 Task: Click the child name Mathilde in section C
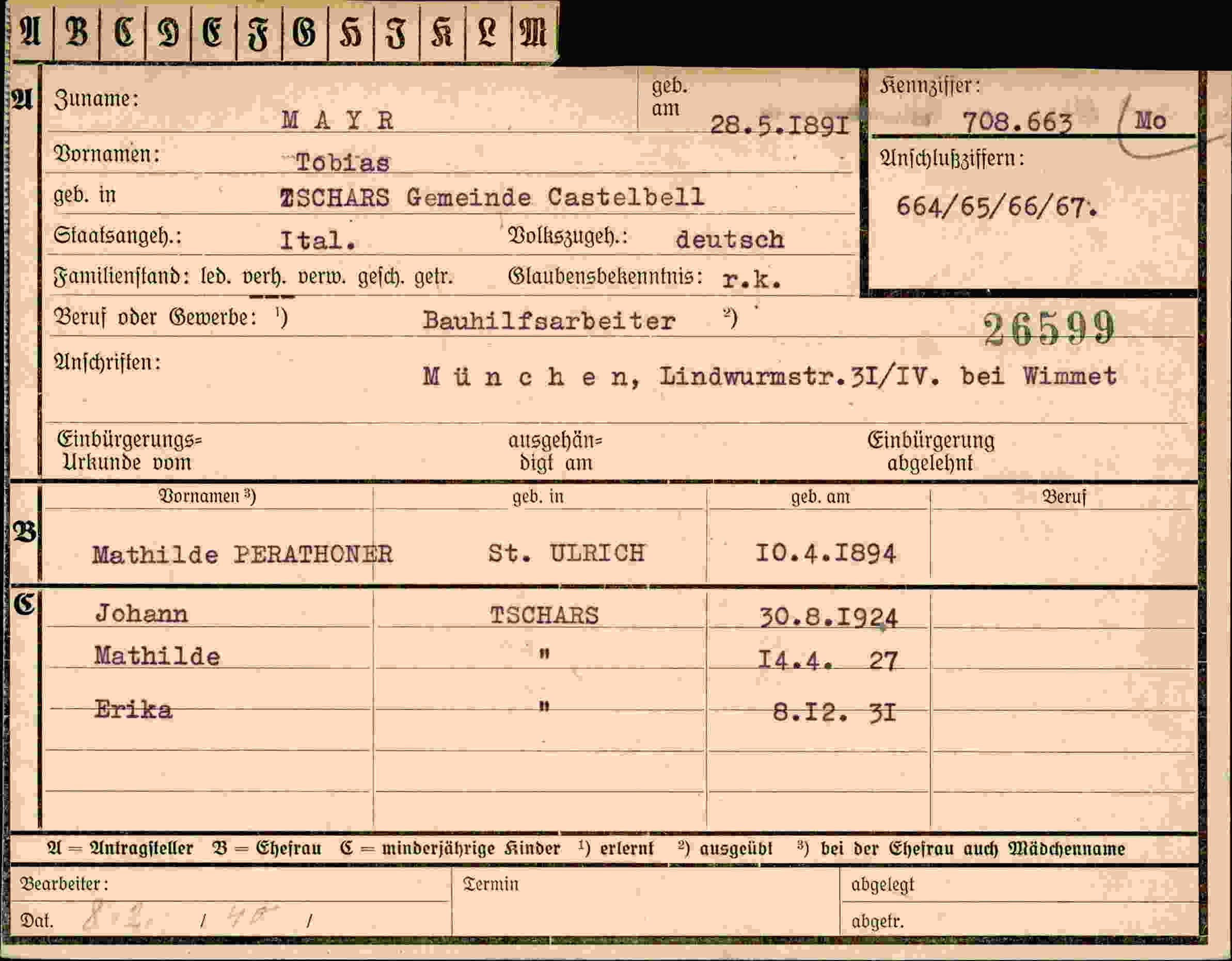point(157,656)
